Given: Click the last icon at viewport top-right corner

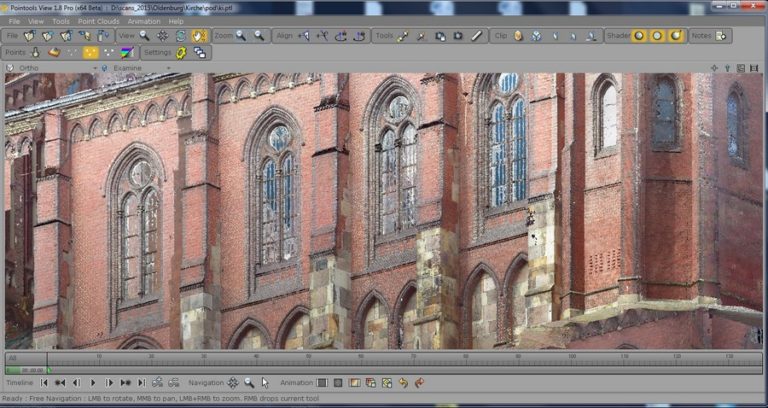Looking at the screenshot, I should 754,68.
